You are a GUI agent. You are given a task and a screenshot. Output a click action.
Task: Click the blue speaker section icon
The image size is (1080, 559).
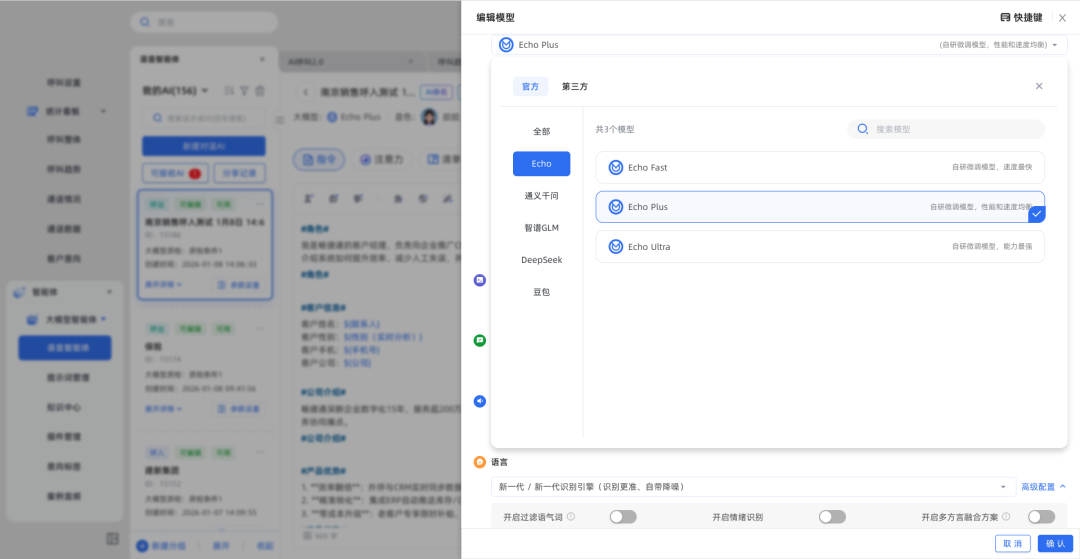[480, 401]
